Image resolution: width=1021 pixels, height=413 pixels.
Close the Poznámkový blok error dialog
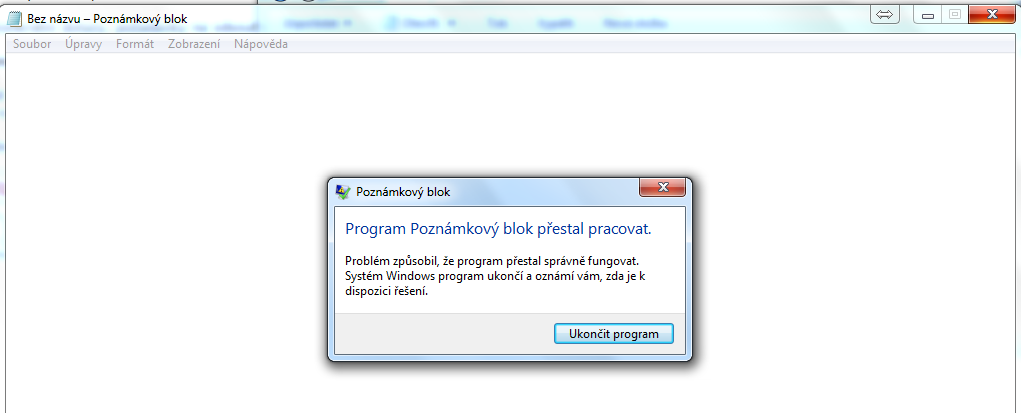coord(662,188)
